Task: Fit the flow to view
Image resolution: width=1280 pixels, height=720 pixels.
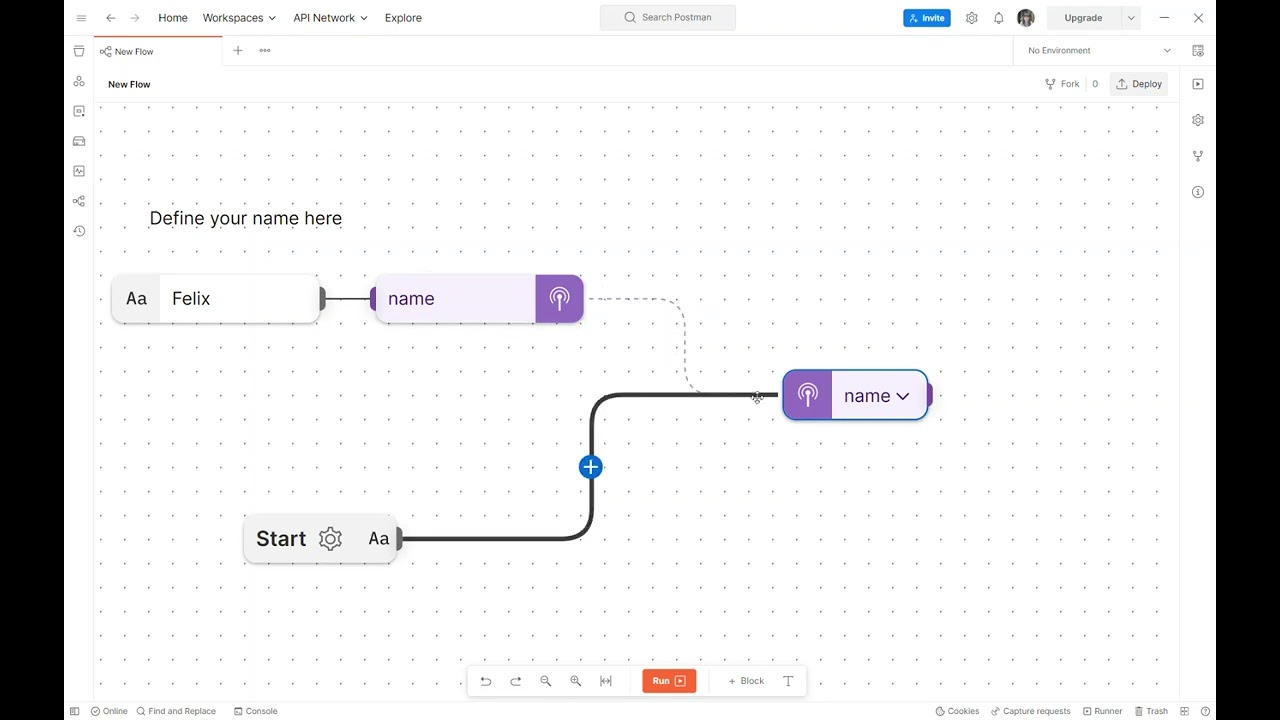Action: (606, 681)
